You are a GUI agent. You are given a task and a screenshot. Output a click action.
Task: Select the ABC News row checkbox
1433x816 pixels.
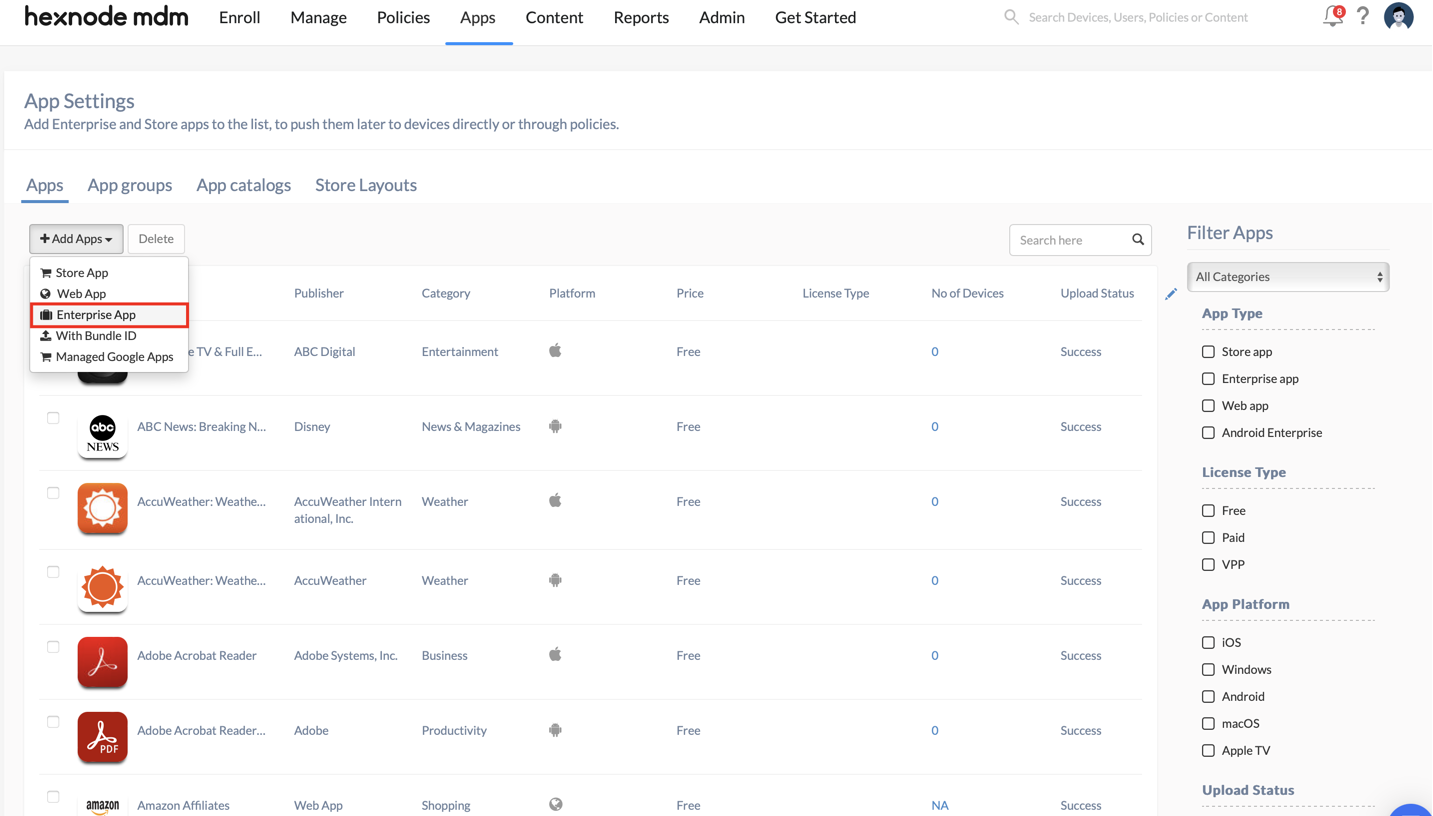pos(53,418)
